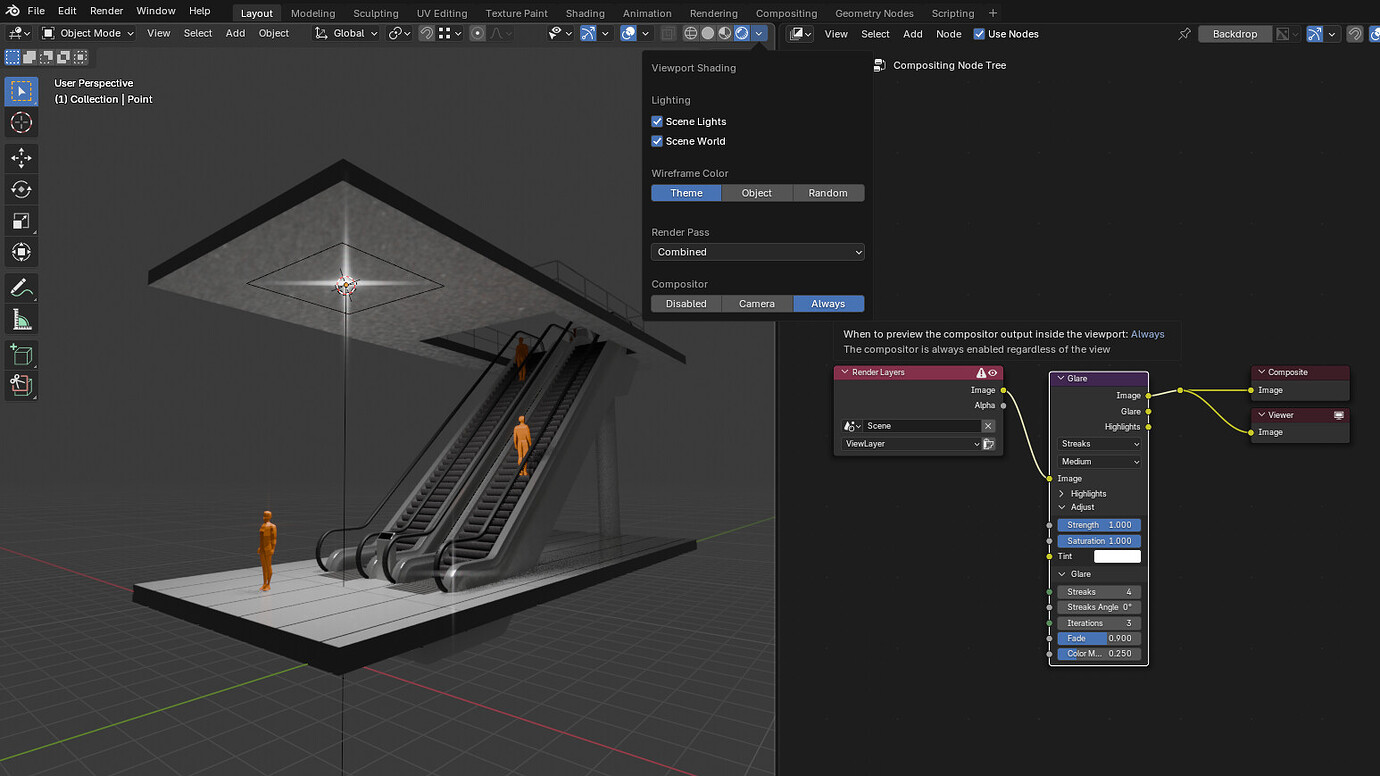The image size is (1380, 776).
Task: Open the Render Pass Combined dropdown
Action: pos(758,252)
